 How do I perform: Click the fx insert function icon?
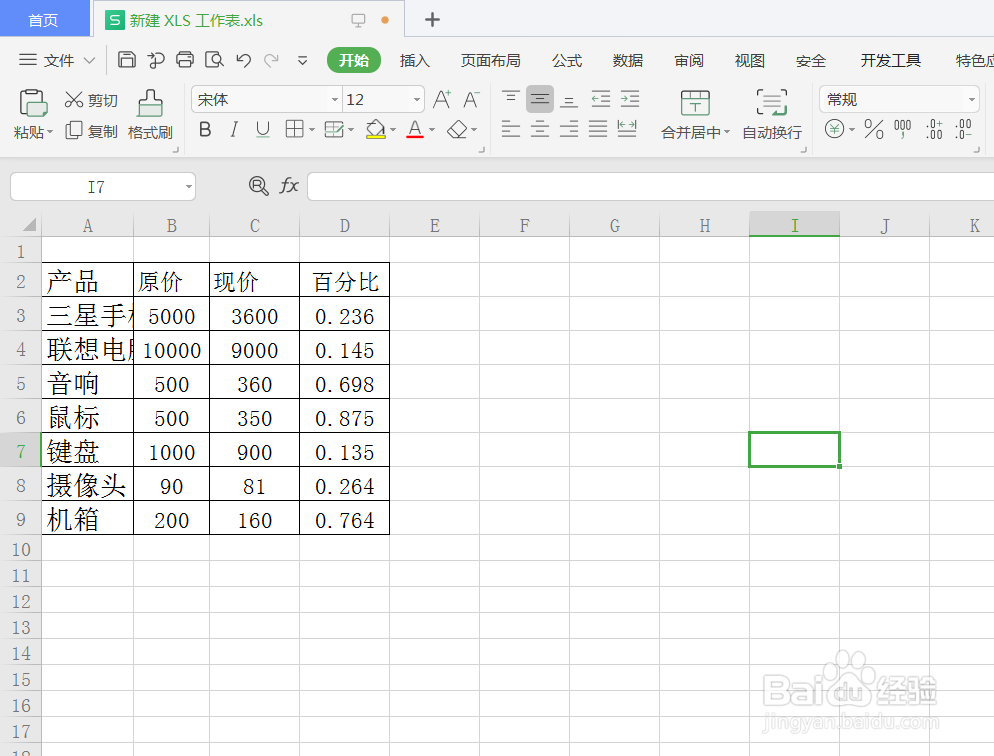[289, 186]
